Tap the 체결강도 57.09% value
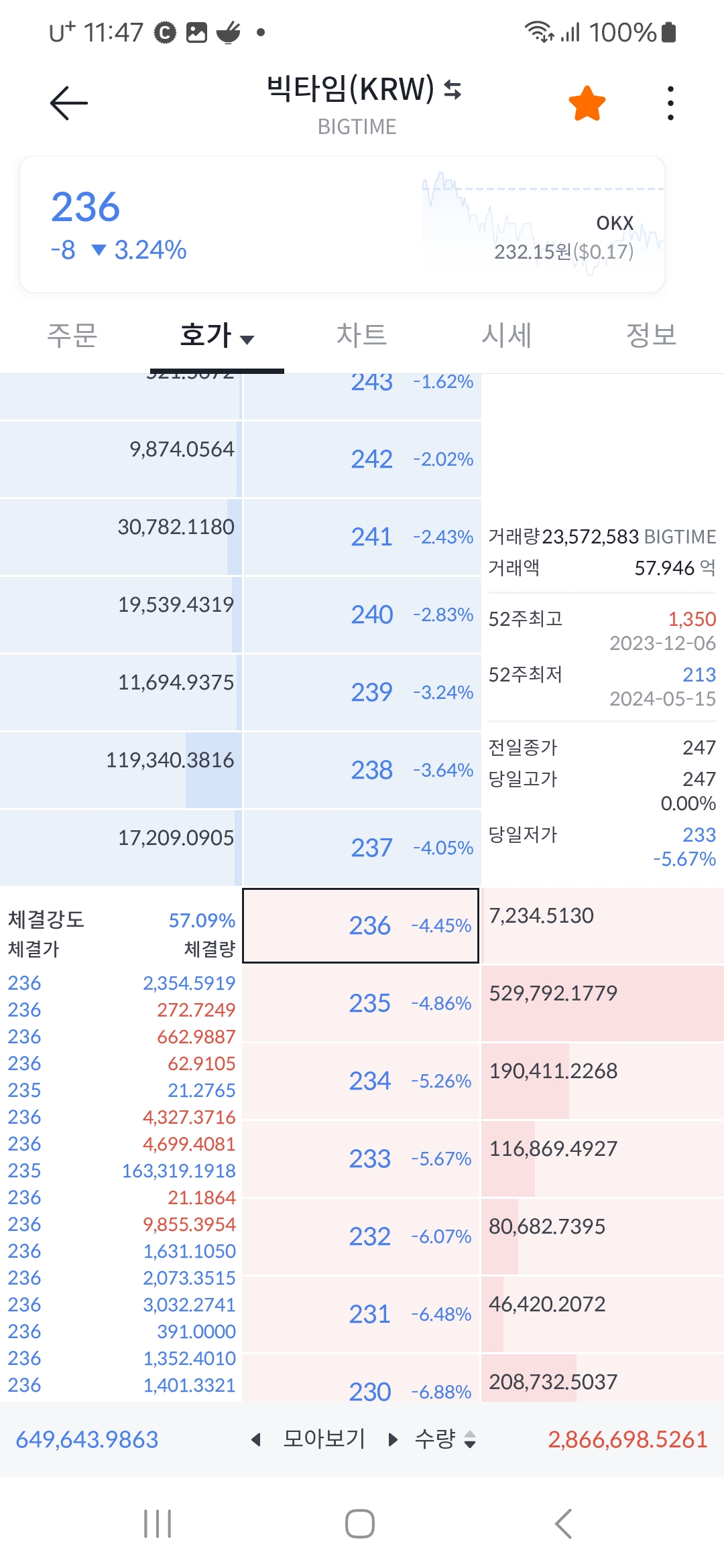This screenshot has height=1568, width=724. point(202,921)
